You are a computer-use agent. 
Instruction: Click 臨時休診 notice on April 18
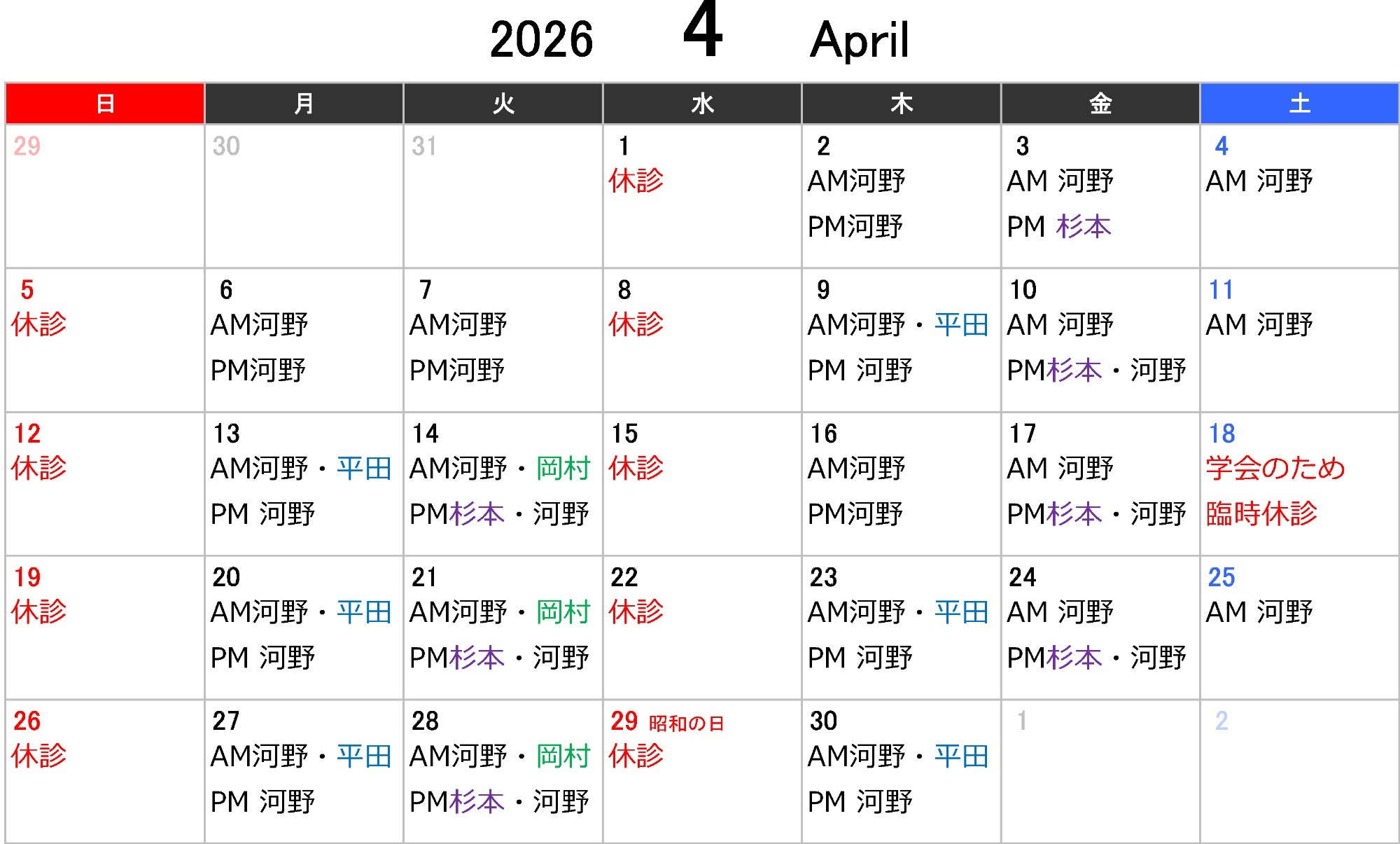pos(1261,514)
